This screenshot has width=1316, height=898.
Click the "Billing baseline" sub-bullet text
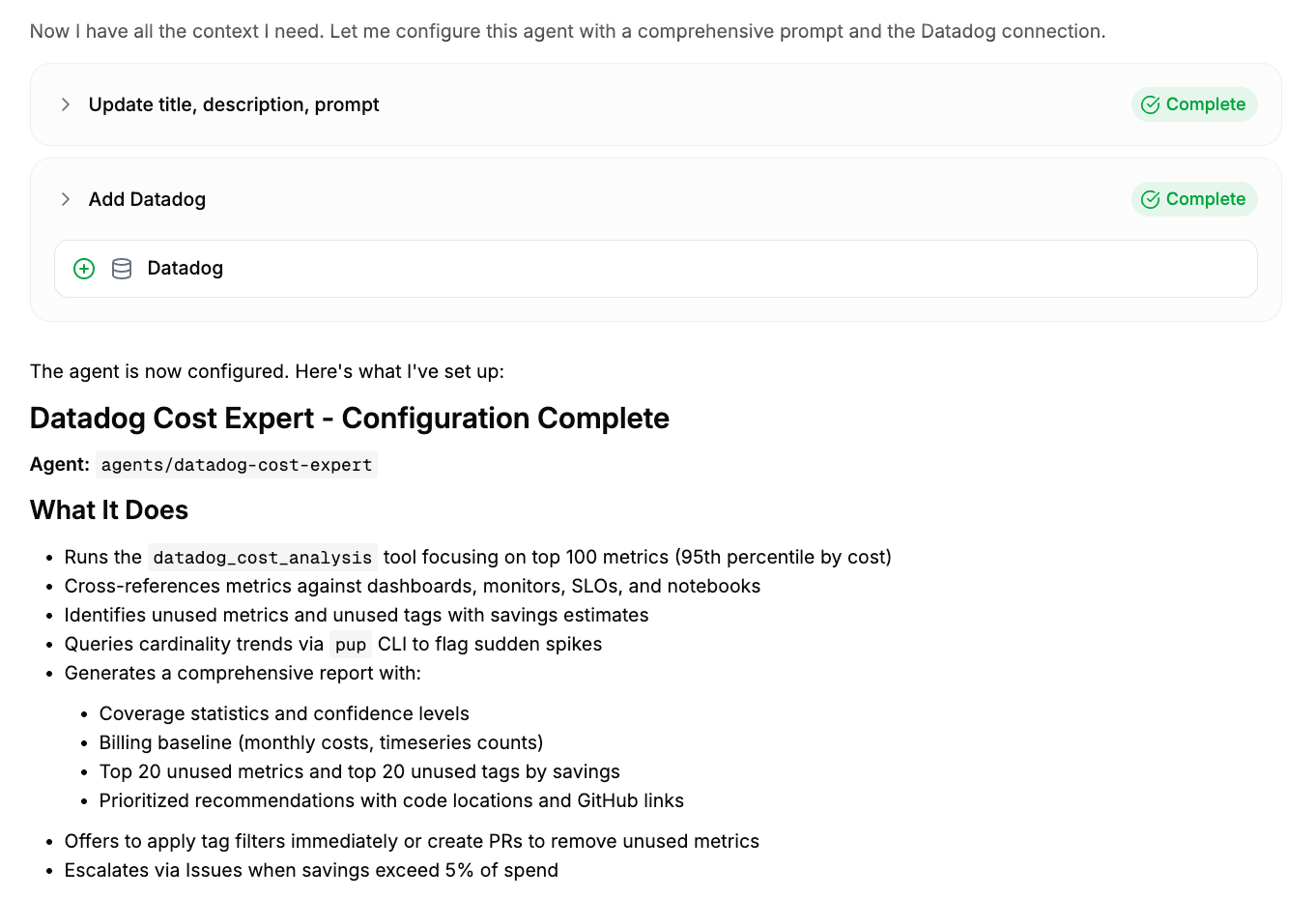click(321, 742)
